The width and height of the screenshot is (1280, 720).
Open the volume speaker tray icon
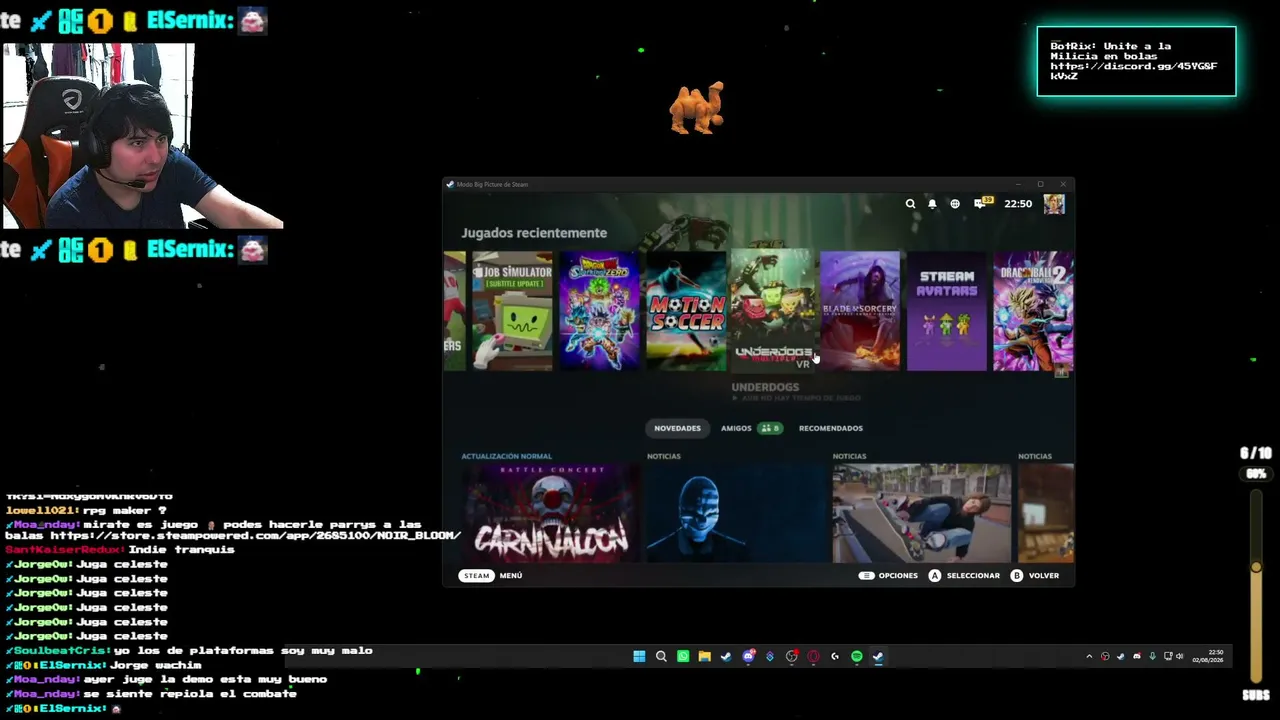click(x=1180, y=657)
